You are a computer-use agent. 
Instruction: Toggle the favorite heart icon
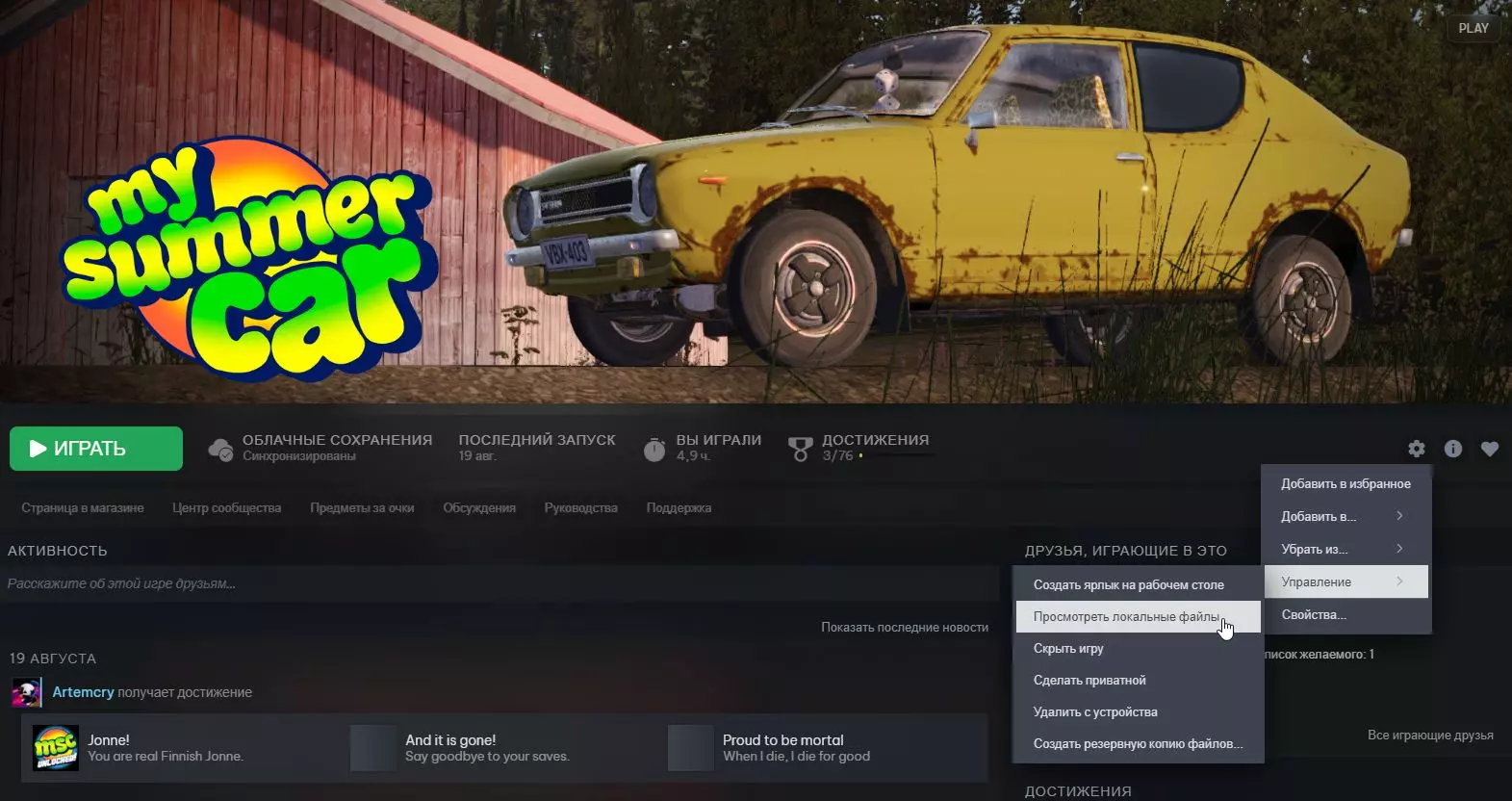coord(1490,449)
